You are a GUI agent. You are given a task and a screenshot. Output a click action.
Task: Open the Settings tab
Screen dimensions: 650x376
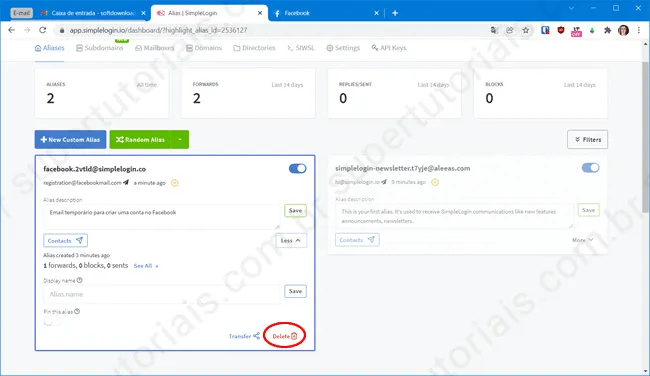pos(343,48)
